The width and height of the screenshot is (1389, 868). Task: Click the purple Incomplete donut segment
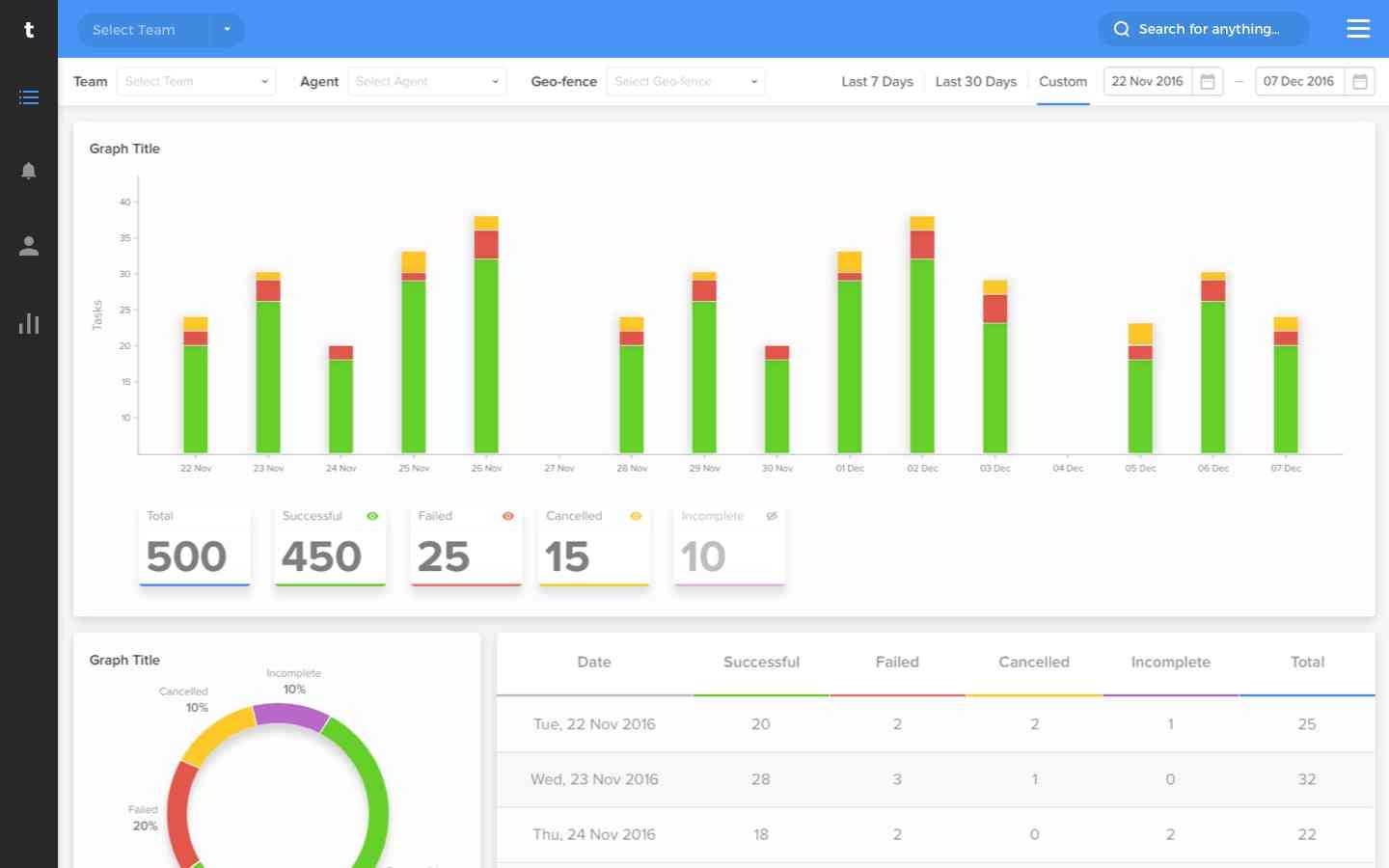pos(291,716)
